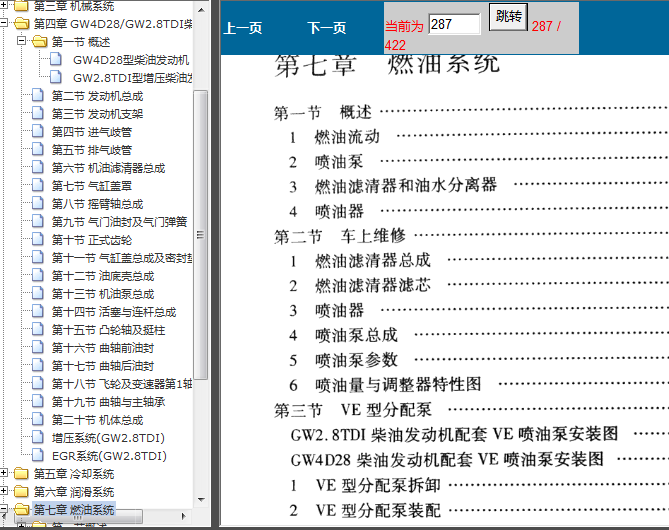
Task: Click the tree horizontal scrollbar thumb
Action: point(78,516)
